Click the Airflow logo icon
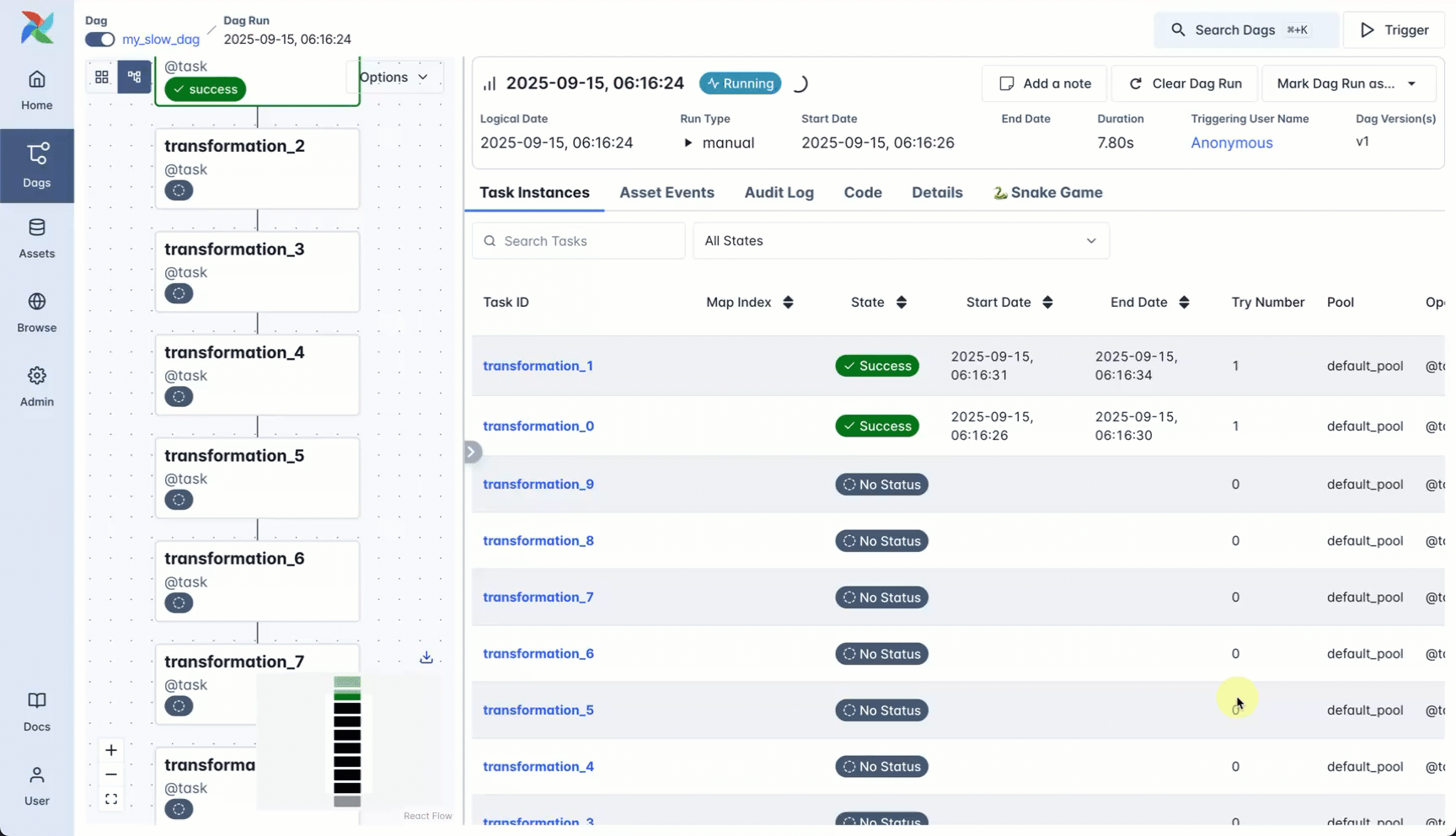The image size is (1456, 836). [37, 28]
